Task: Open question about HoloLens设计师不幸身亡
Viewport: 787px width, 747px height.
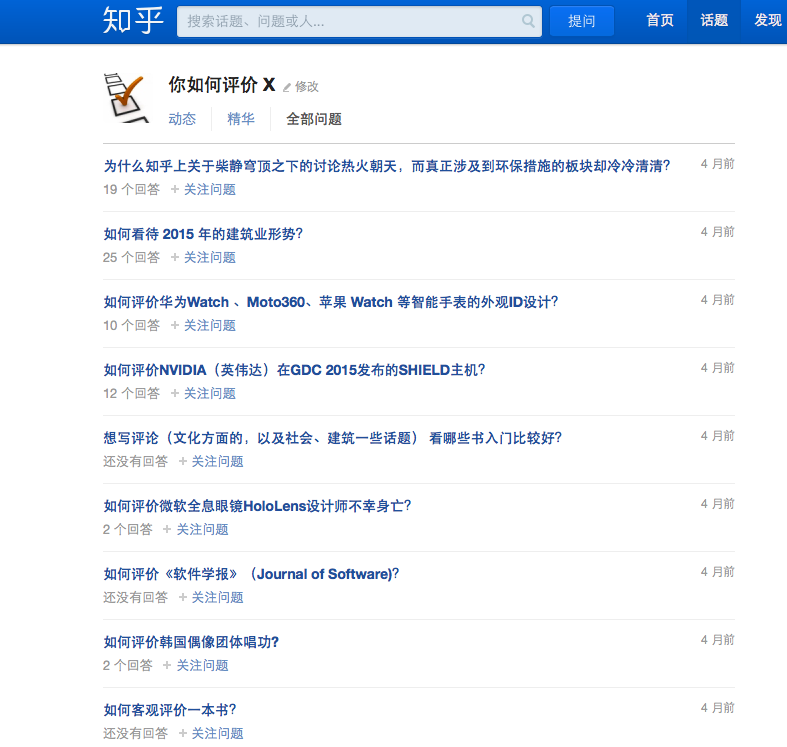Action: [x=257, y=506]
